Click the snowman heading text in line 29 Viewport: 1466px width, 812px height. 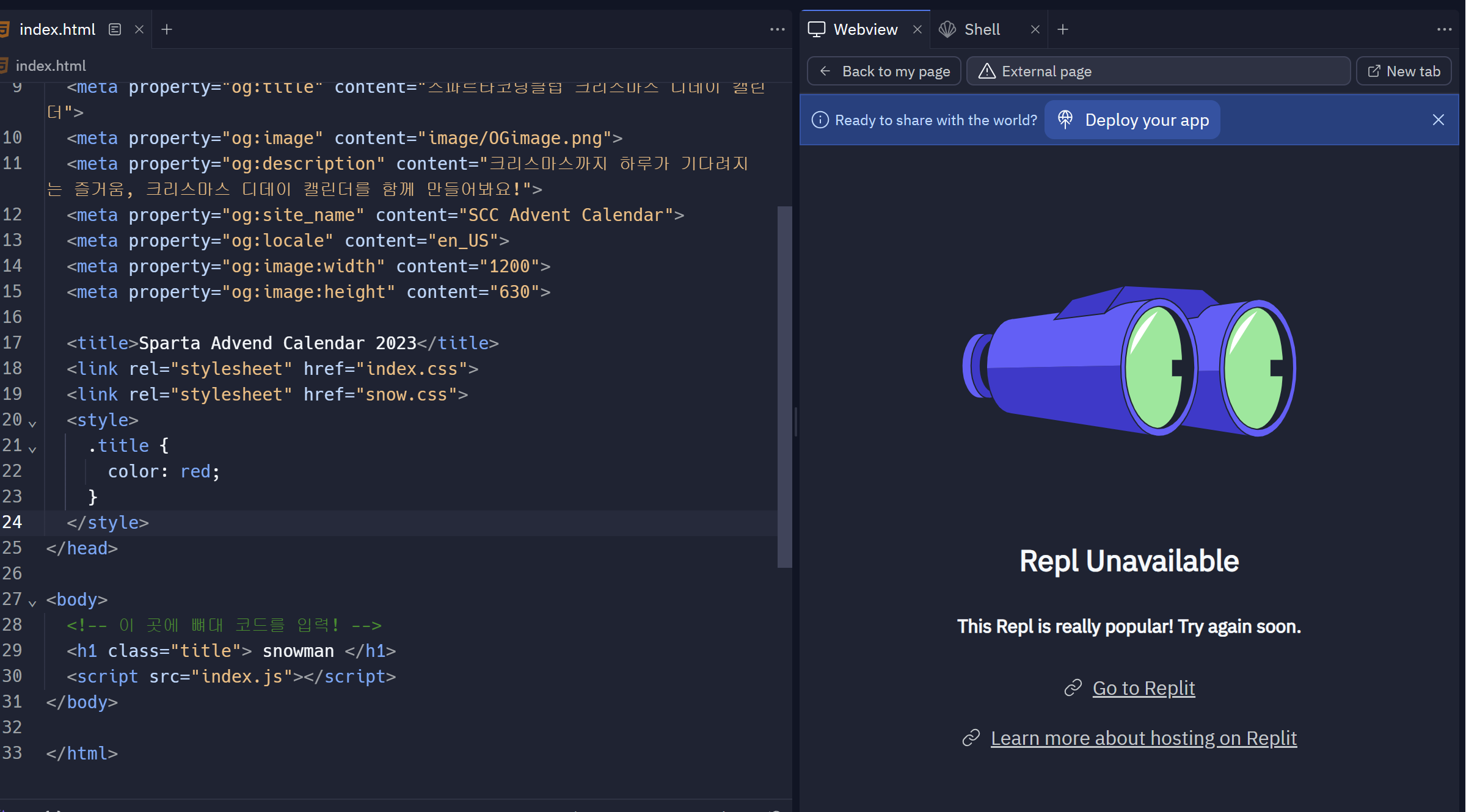[298, 651]
